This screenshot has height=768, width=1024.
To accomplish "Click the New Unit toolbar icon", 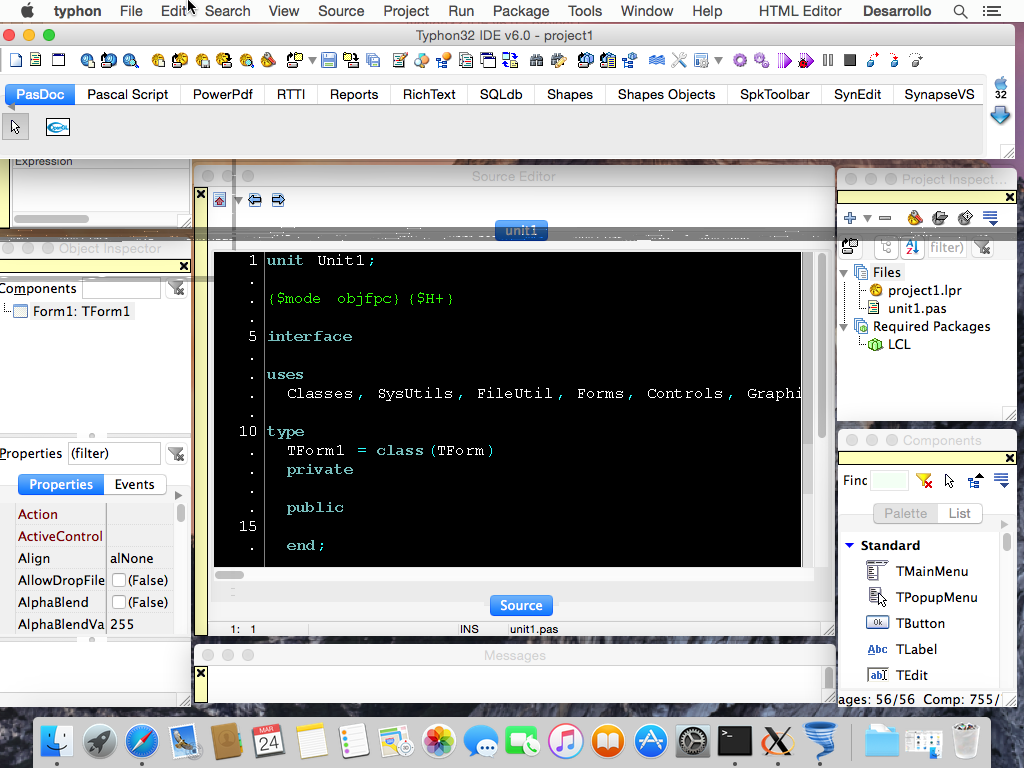I will pyautogui.click(x=35, y=60).
